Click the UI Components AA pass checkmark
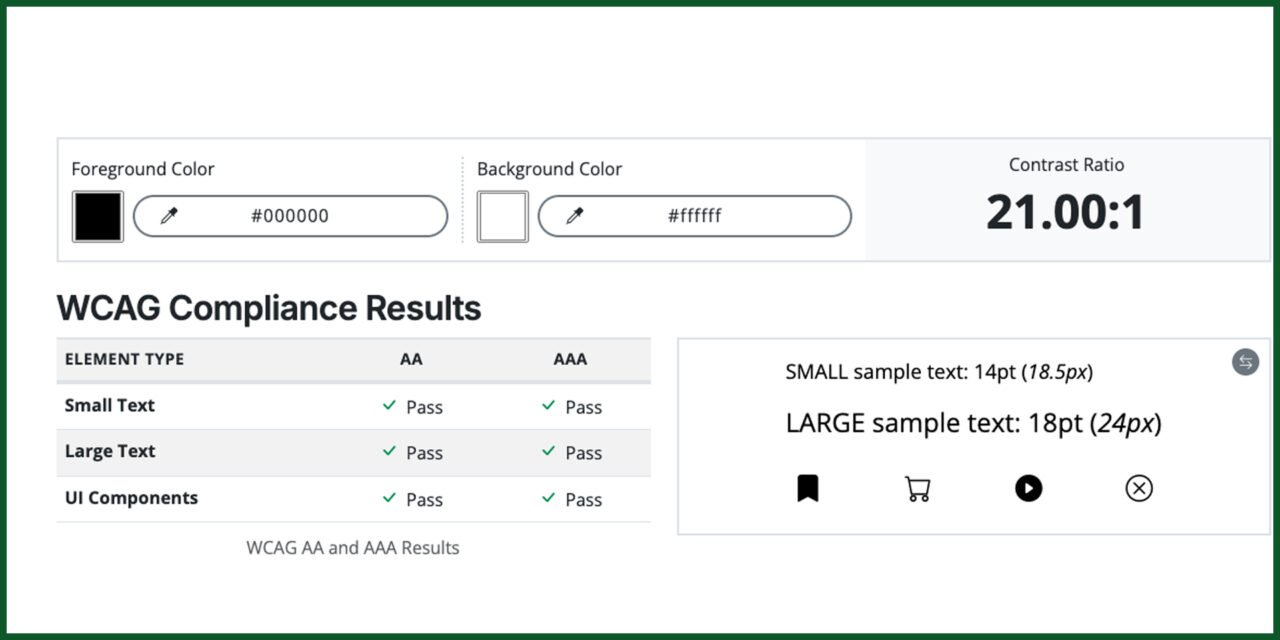1280x640 pixels. coord(388,498)
